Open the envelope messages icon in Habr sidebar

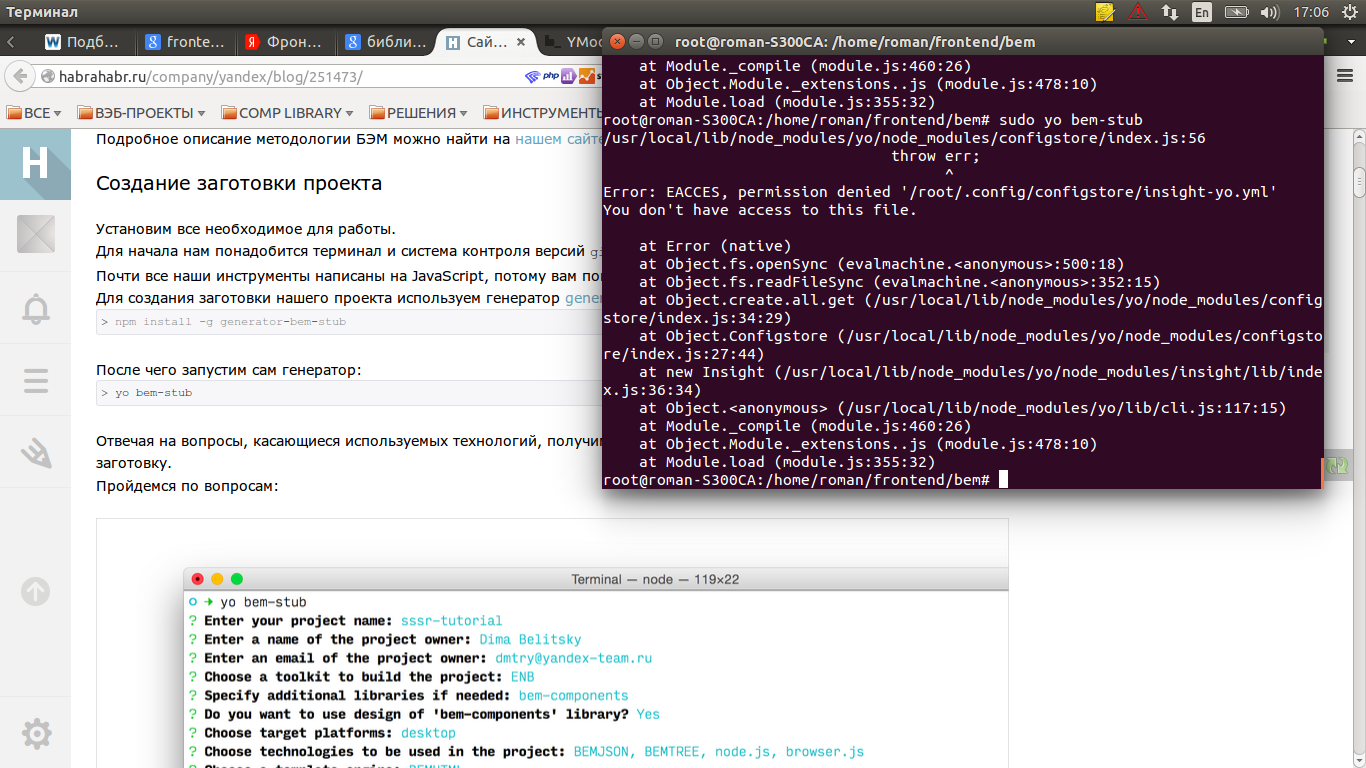[35, 235]
